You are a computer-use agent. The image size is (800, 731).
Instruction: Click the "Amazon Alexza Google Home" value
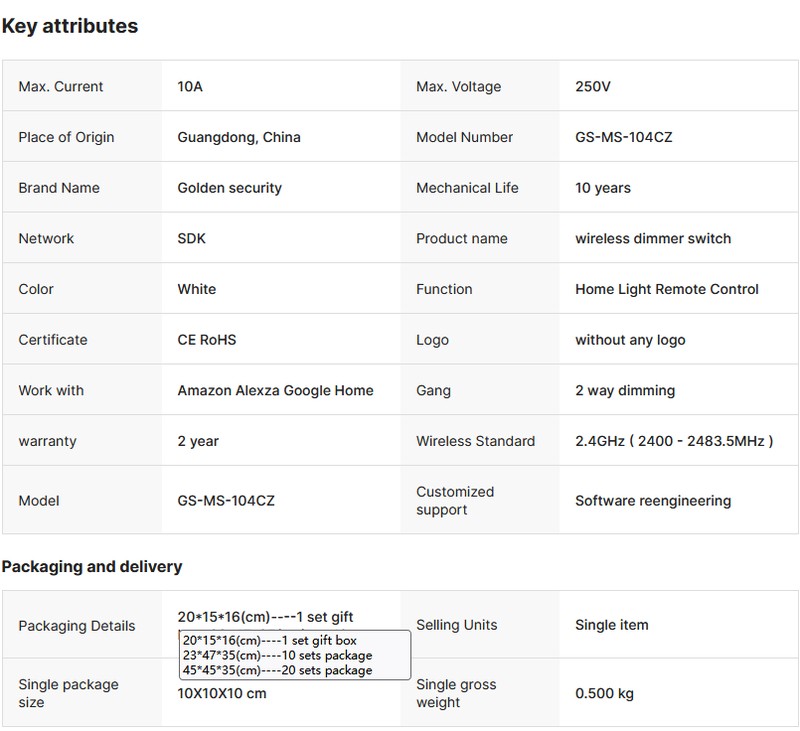(x=275, y=390)
